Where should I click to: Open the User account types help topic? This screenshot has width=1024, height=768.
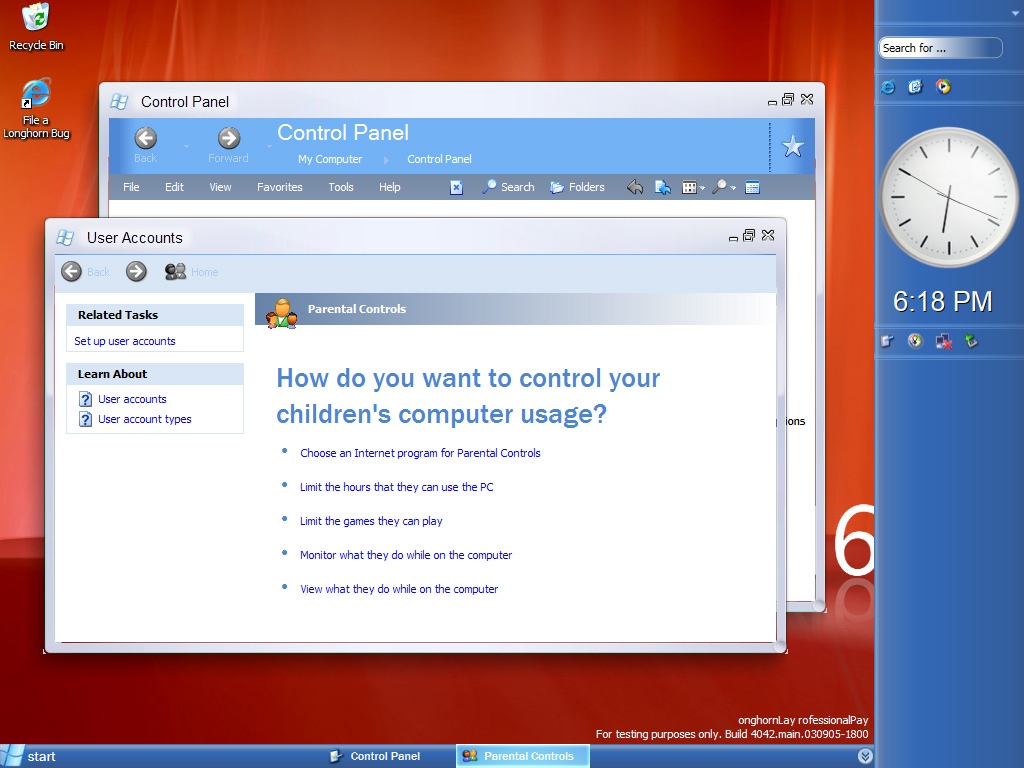click(144, 419)
